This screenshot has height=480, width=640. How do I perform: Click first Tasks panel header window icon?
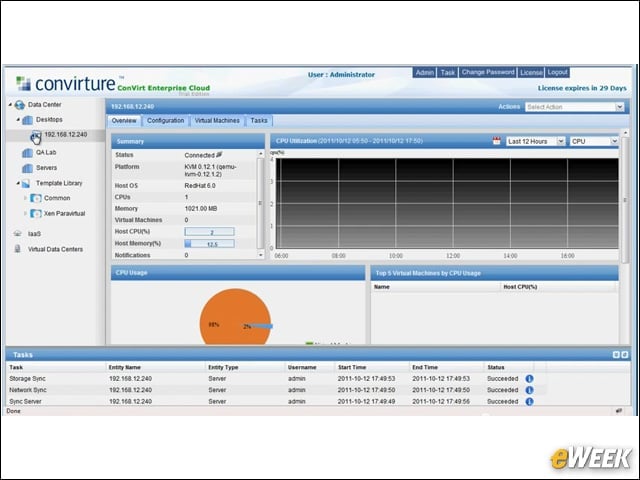coord(616,355)
